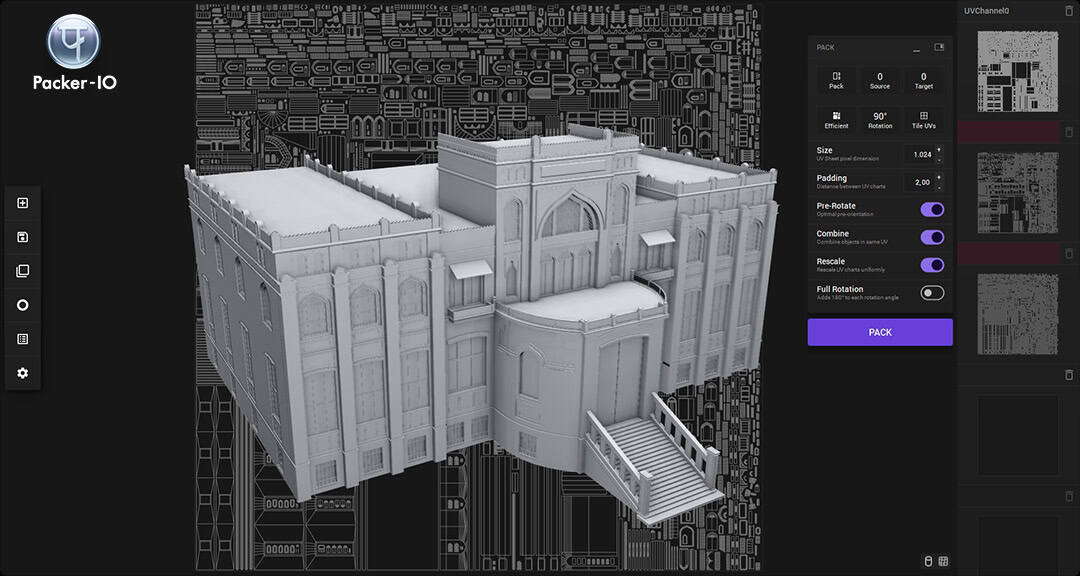Viewport: 1080px width, 576px height.
Task: Click the circle ring icon in left sidebar
Action: 23,305
